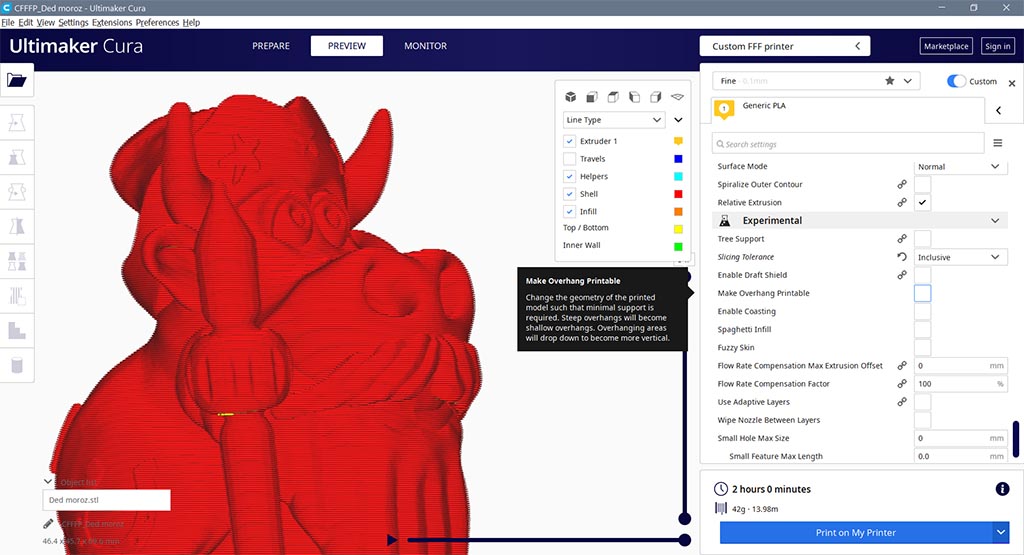Viewport: 1024px width, 555px height.
Task: Open the Marketplace button
Action: click(x=945, y=46)
